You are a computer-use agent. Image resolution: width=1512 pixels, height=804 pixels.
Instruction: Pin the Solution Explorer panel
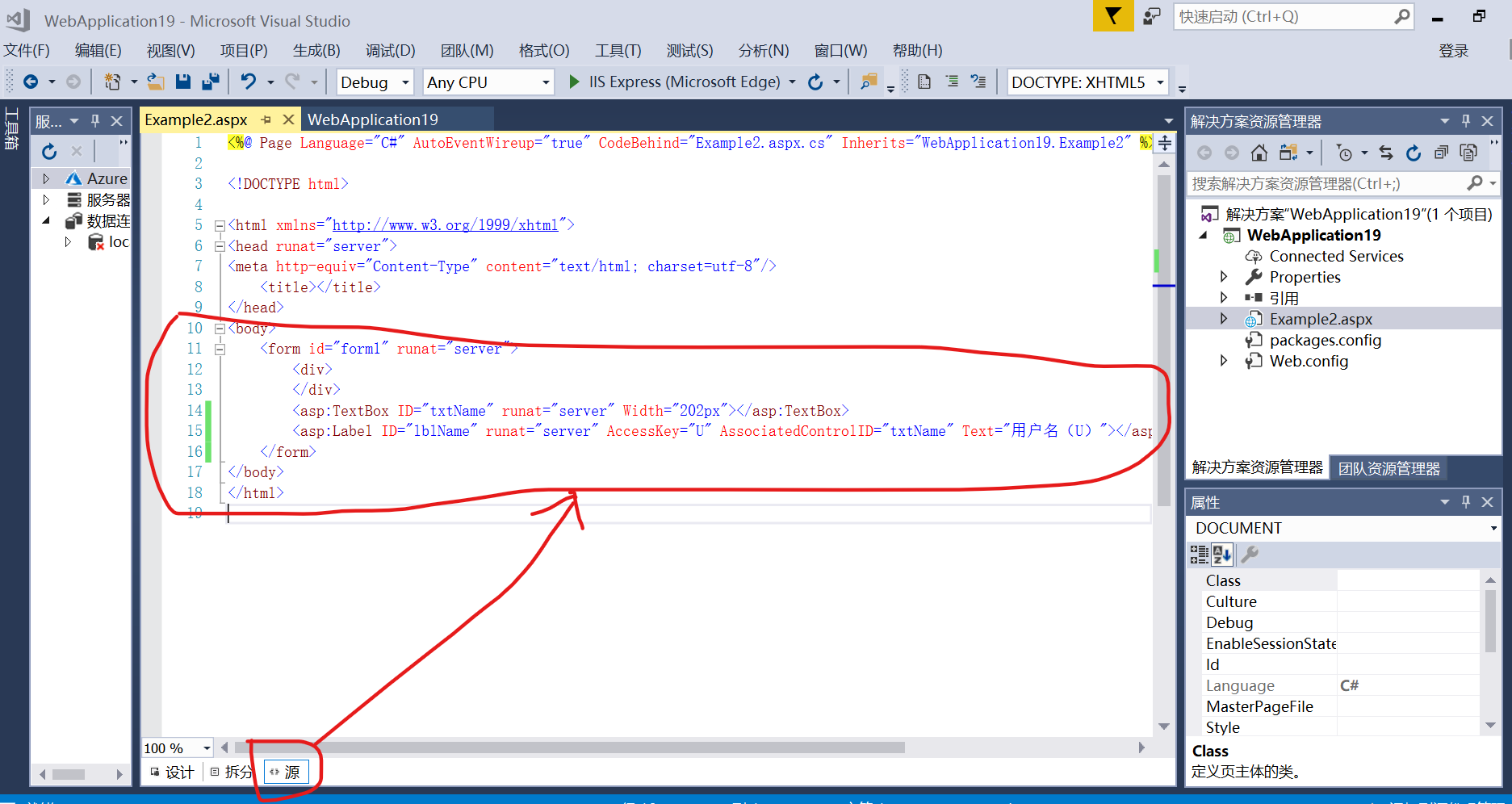coord(1466,120)
